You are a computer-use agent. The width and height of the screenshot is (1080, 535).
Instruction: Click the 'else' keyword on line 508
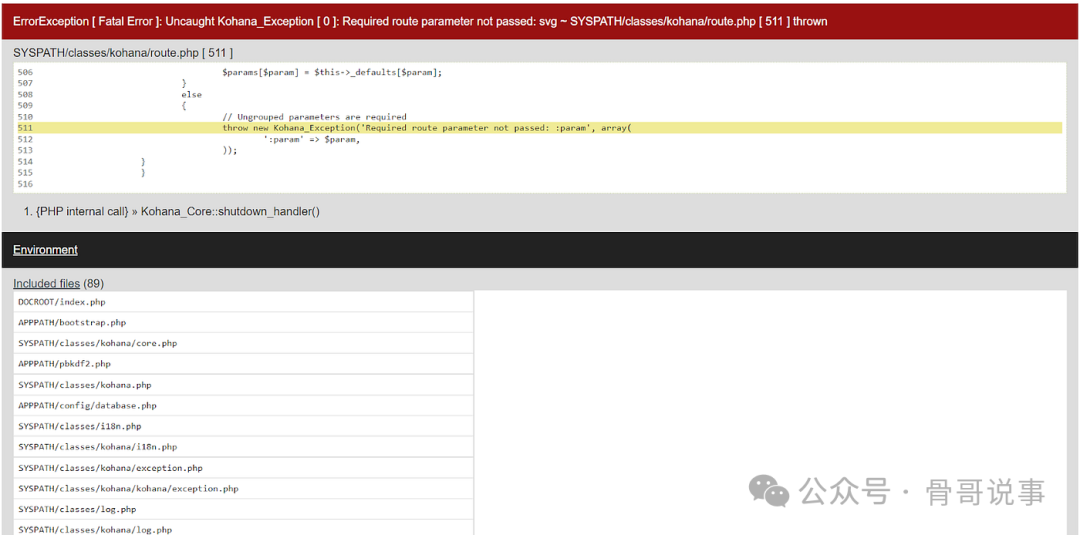coord(191,94)
